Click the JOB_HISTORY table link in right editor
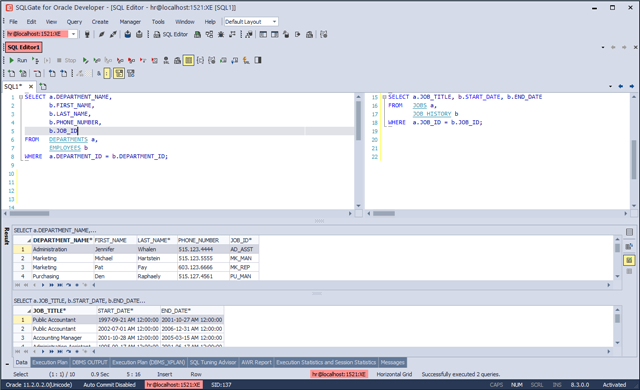 [x=432, y=114]
